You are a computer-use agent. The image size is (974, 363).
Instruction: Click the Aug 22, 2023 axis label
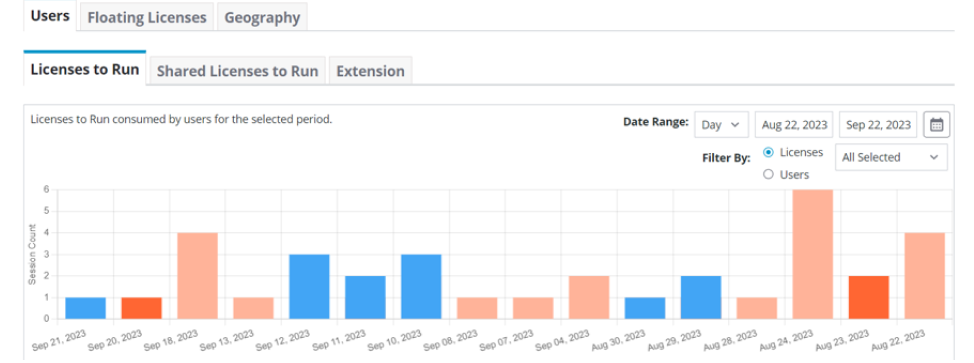point(898,340)
